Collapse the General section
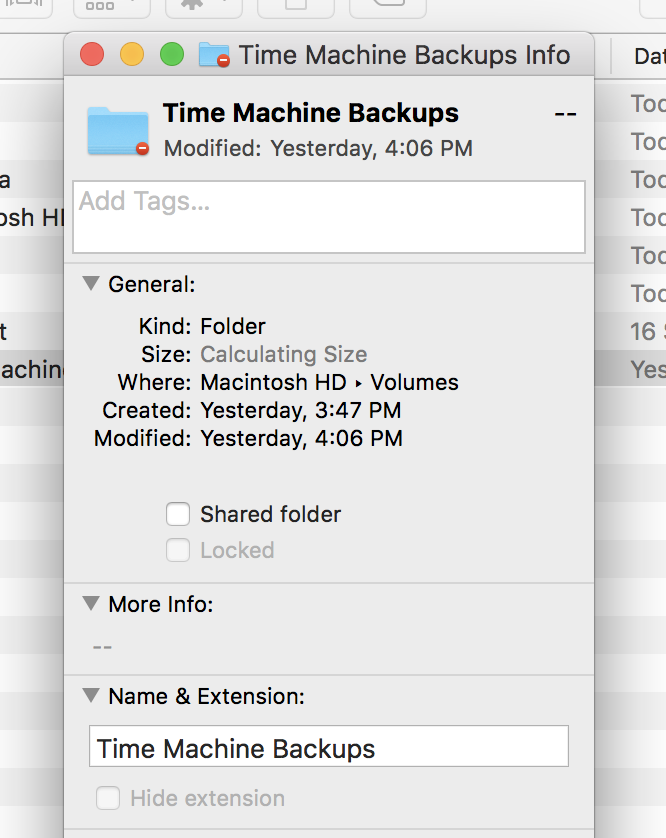 click(91, 283)
